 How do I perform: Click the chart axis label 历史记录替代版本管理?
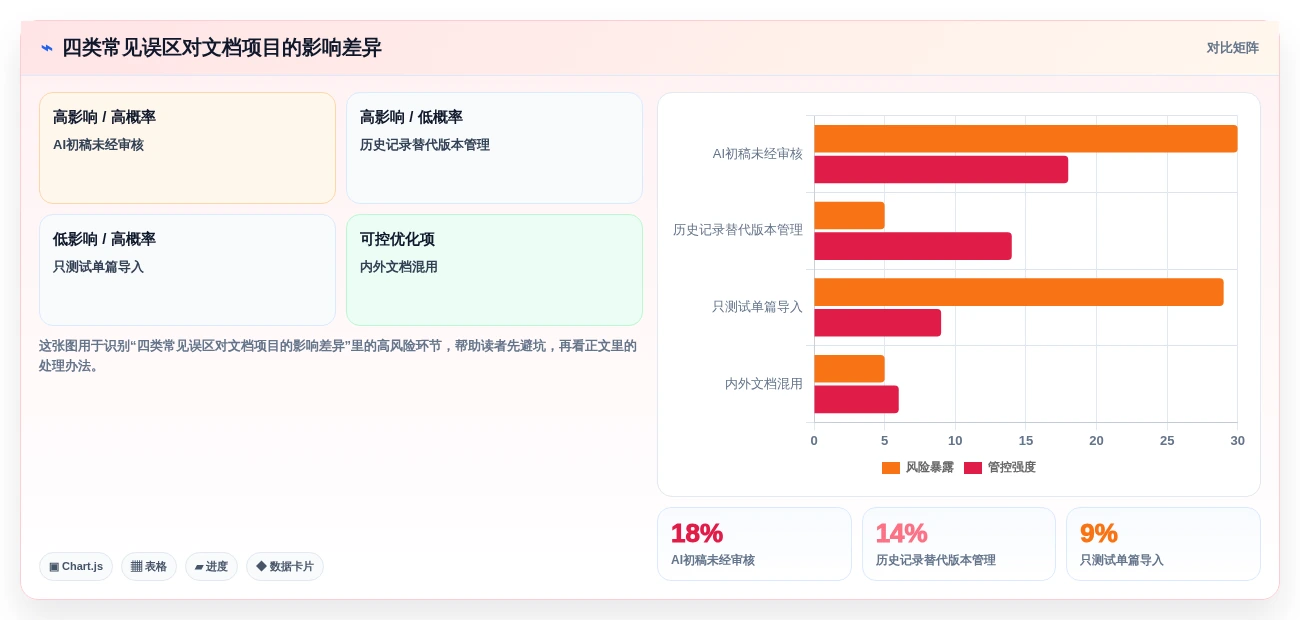tap(738, 230)
